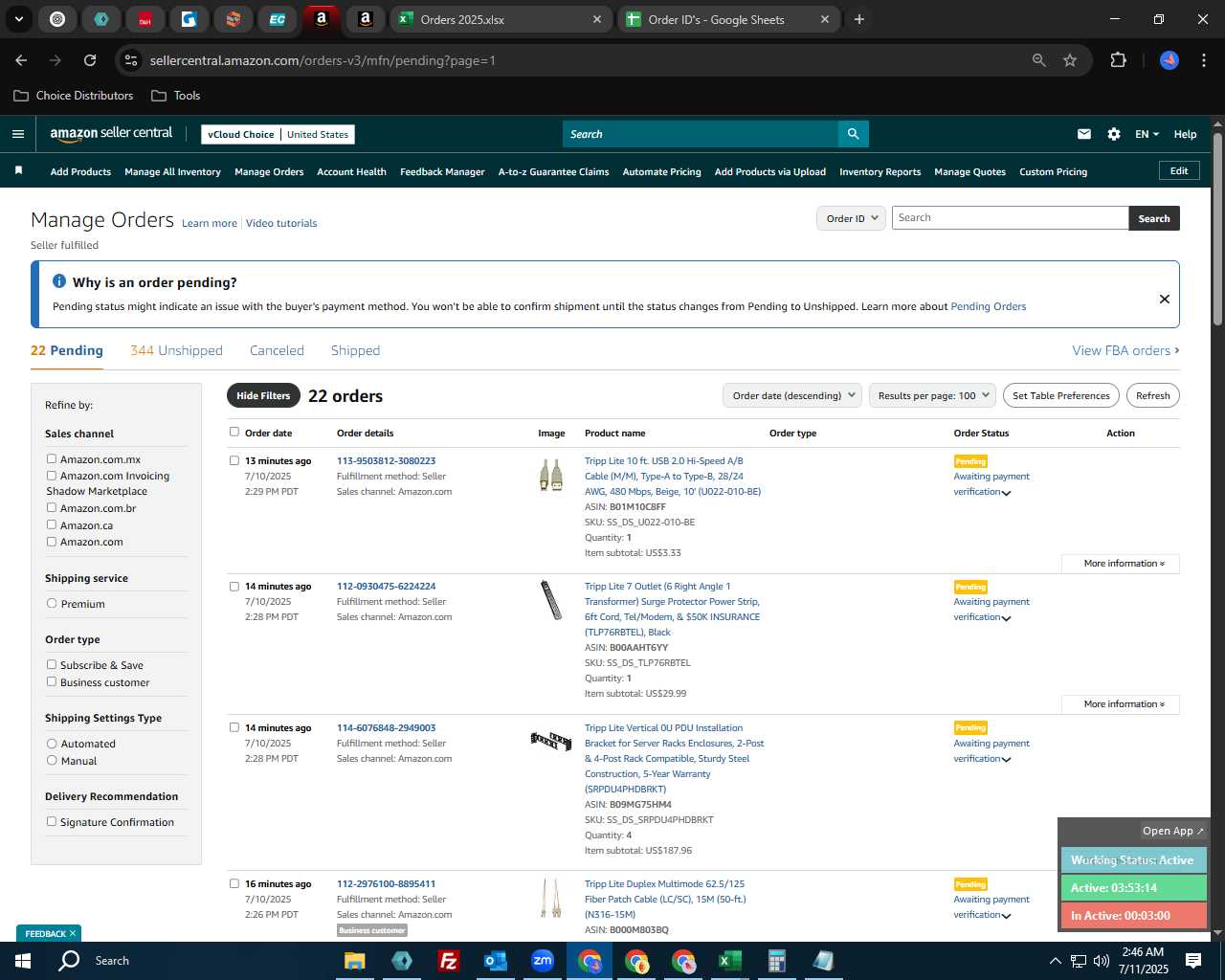Click the browser zoom magnifier icon
1225x980 pixels.
[x=1039, y=60]
